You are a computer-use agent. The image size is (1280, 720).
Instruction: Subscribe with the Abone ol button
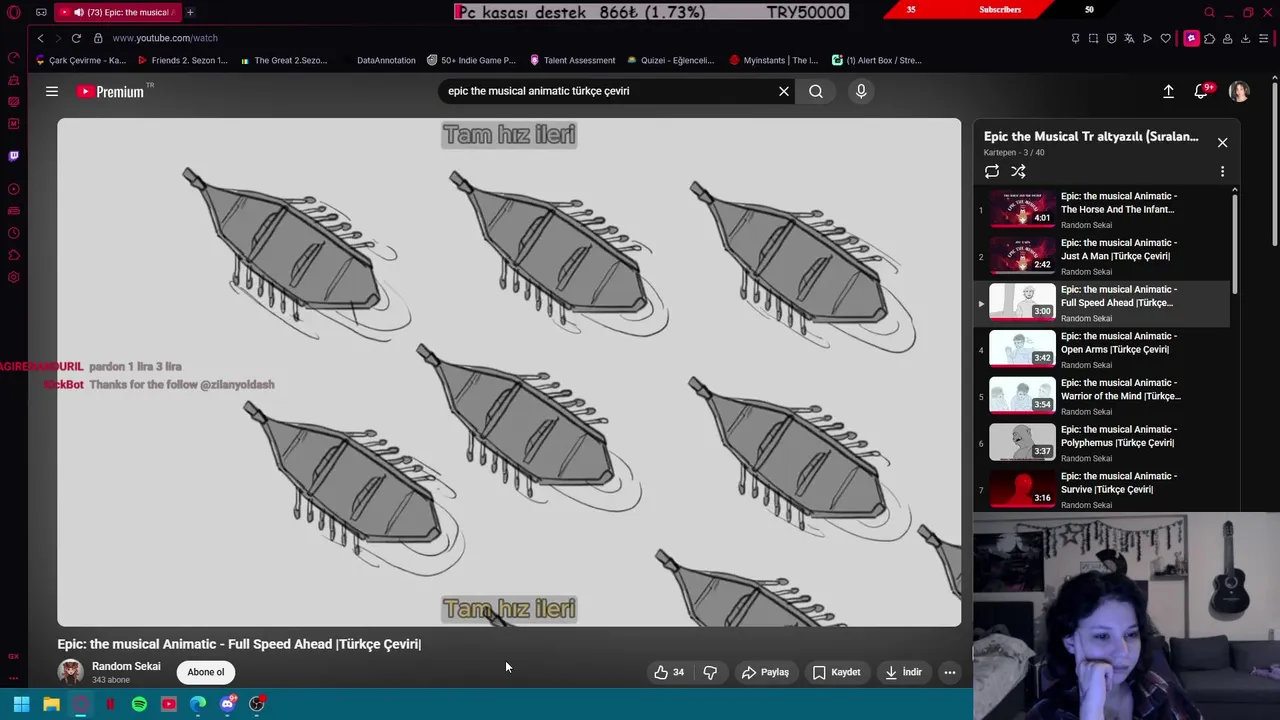[206, 672]
